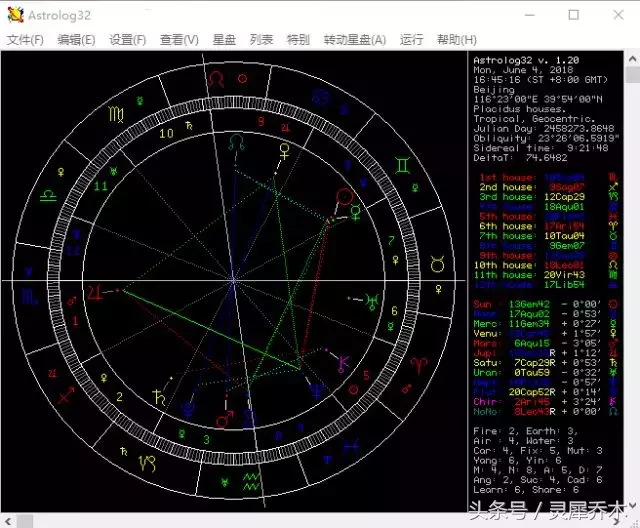
Task: Click the yellow Saturn glyph in chart
Action: click(159, 397)
